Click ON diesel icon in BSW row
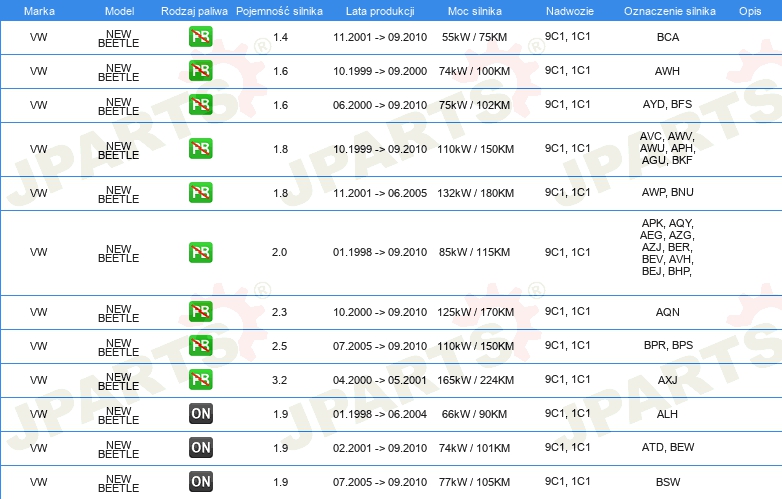Screen dimensions: 782x499 point(200,482)
